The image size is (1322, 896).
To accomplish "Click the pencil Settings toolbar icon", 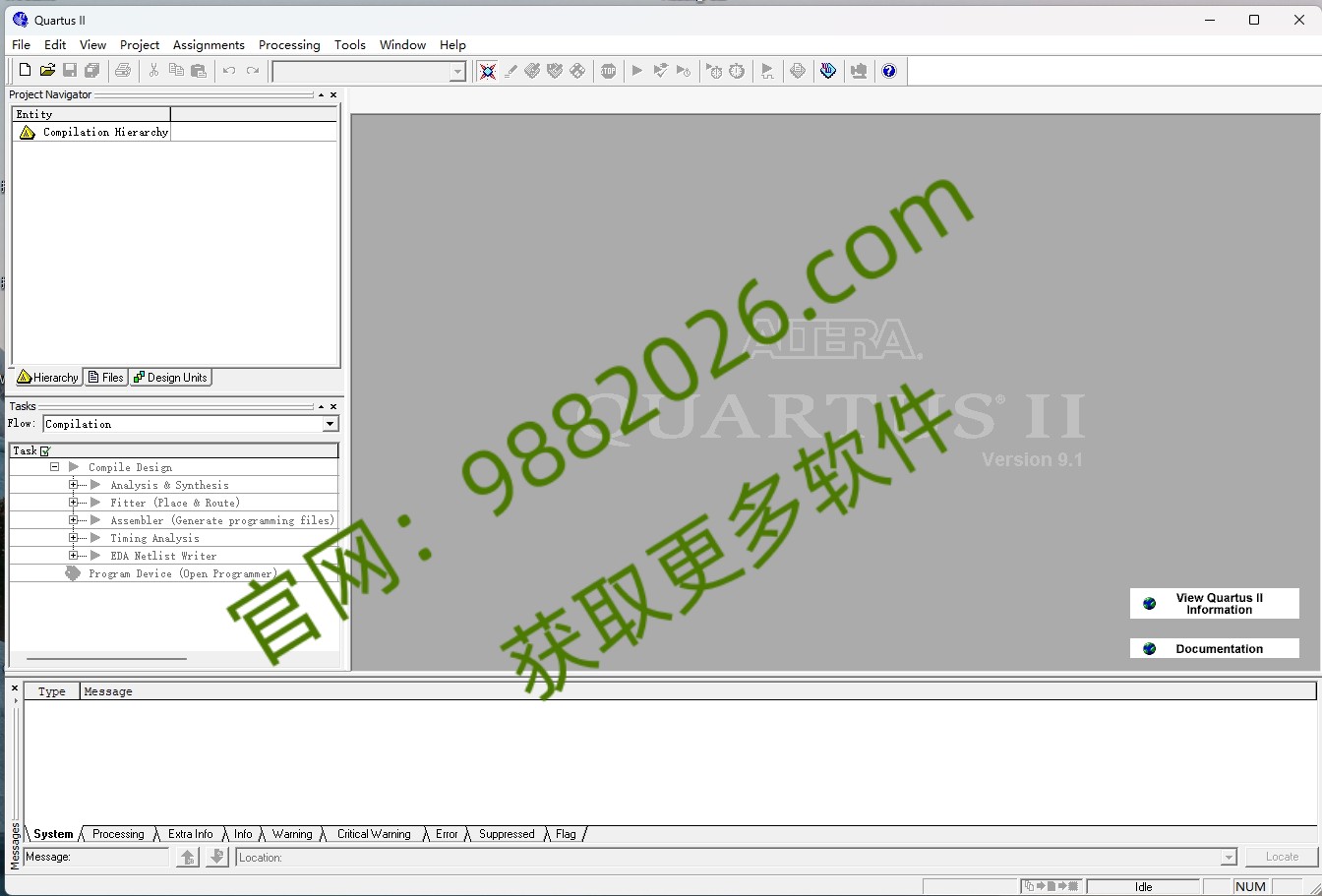I will coord(511,71).
